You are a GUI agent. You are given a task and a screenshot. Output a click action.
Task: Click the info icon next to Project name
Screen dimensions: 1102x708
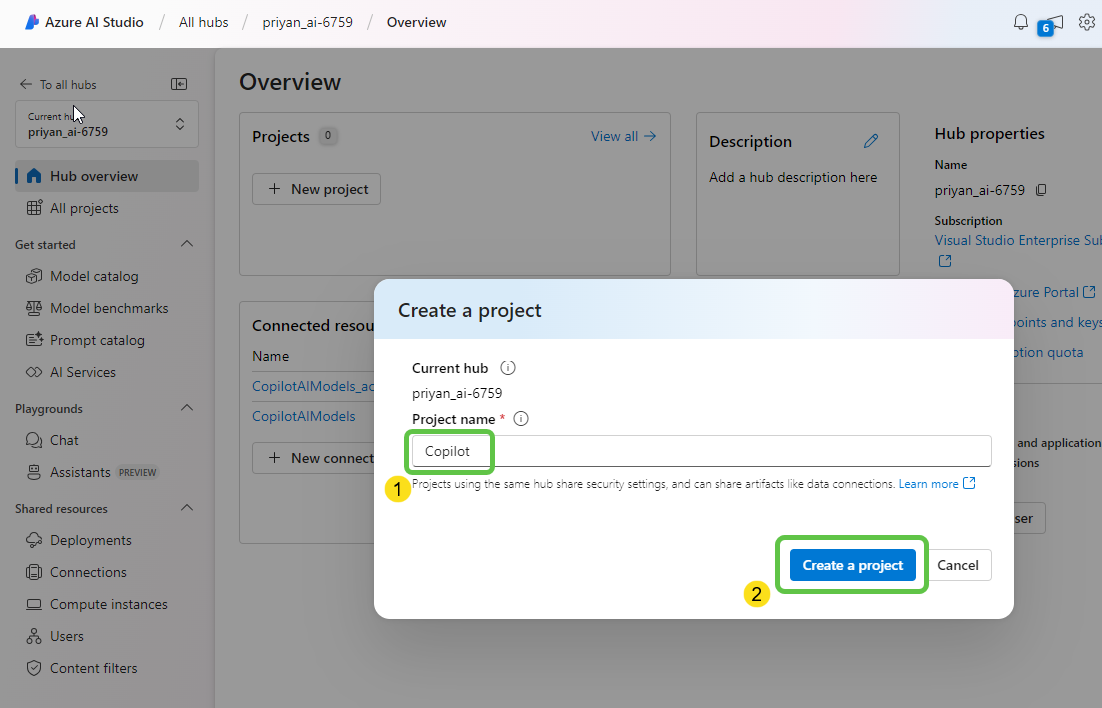[520, 418]
